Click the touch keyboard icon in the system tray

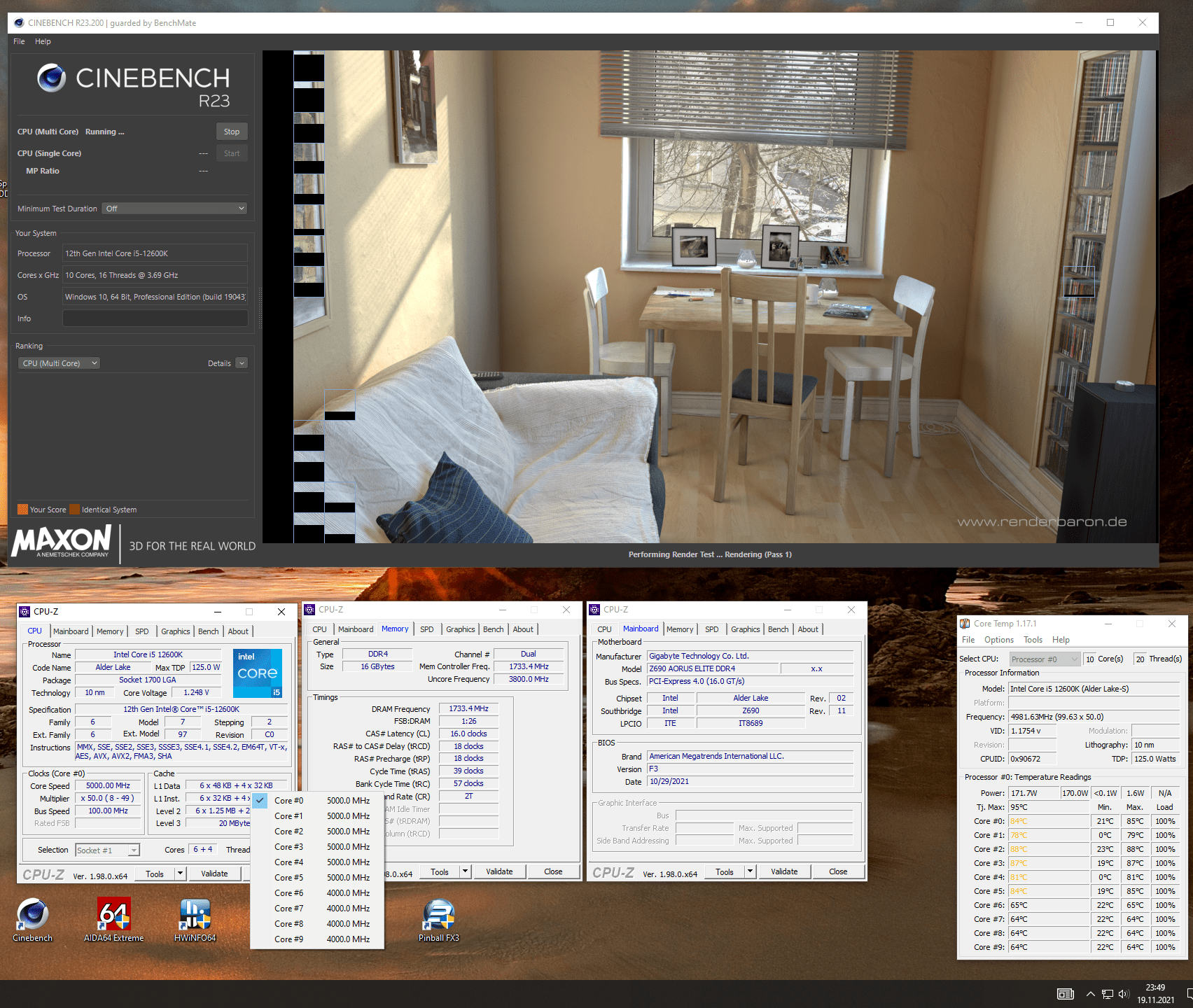tap(1066, 994)
